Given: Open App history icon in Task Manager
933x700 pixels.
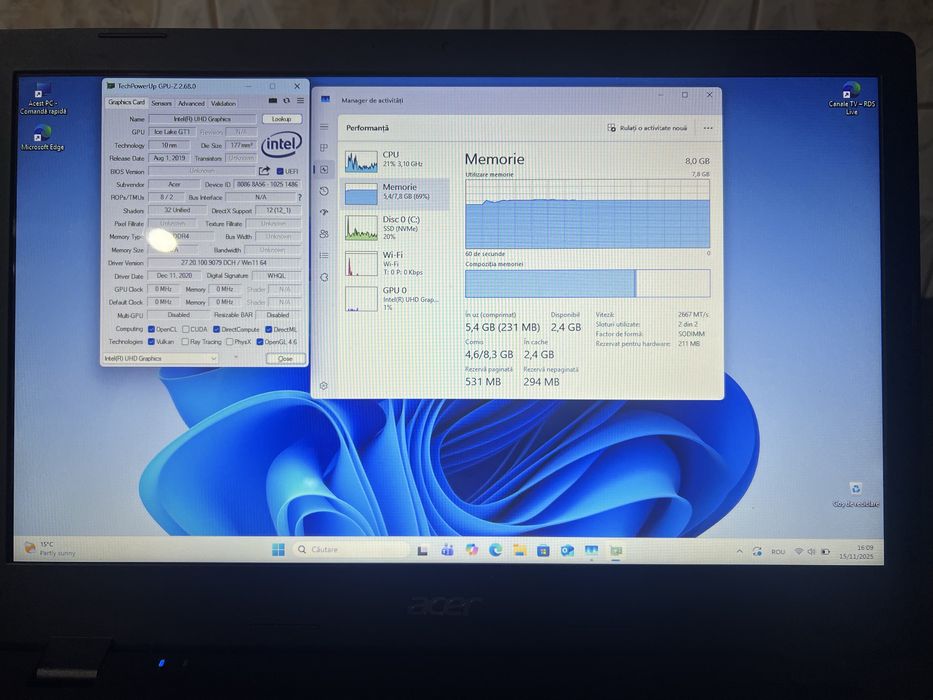Looking at the screenshot, I should [324, 191].
